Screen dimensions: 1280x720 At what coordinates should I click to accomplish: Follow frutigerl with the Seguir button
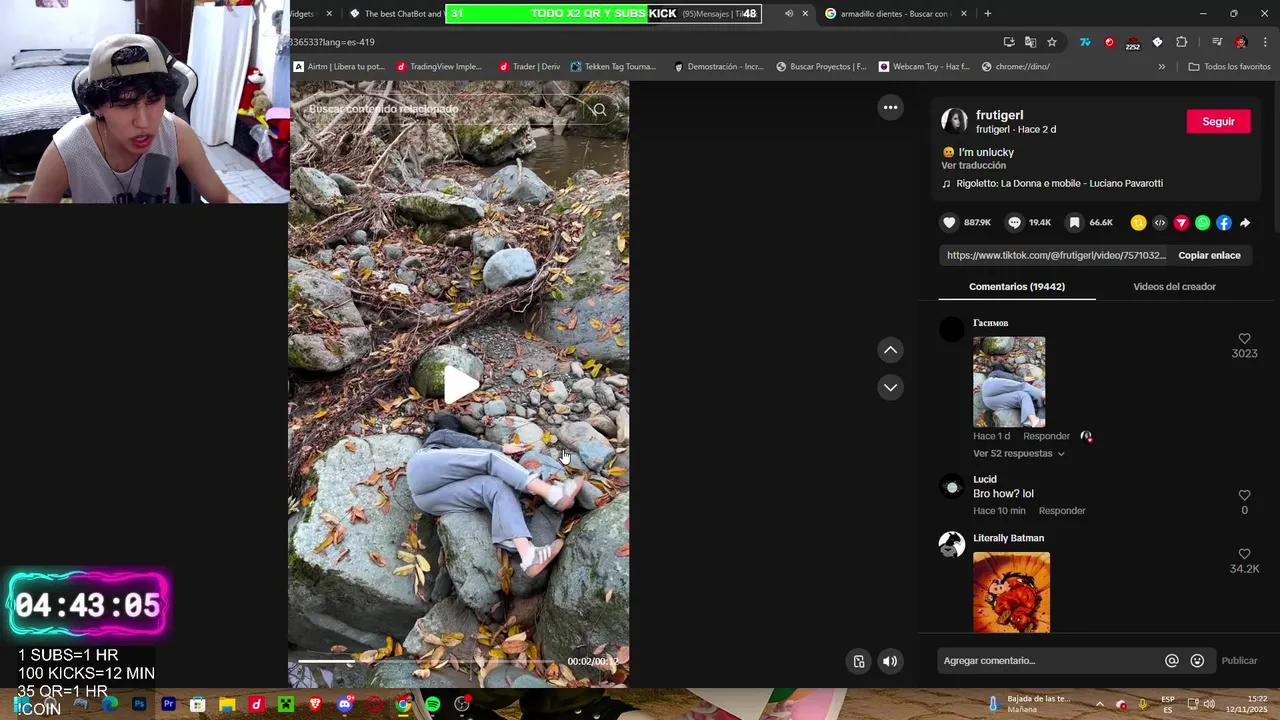click(1218, 121)
